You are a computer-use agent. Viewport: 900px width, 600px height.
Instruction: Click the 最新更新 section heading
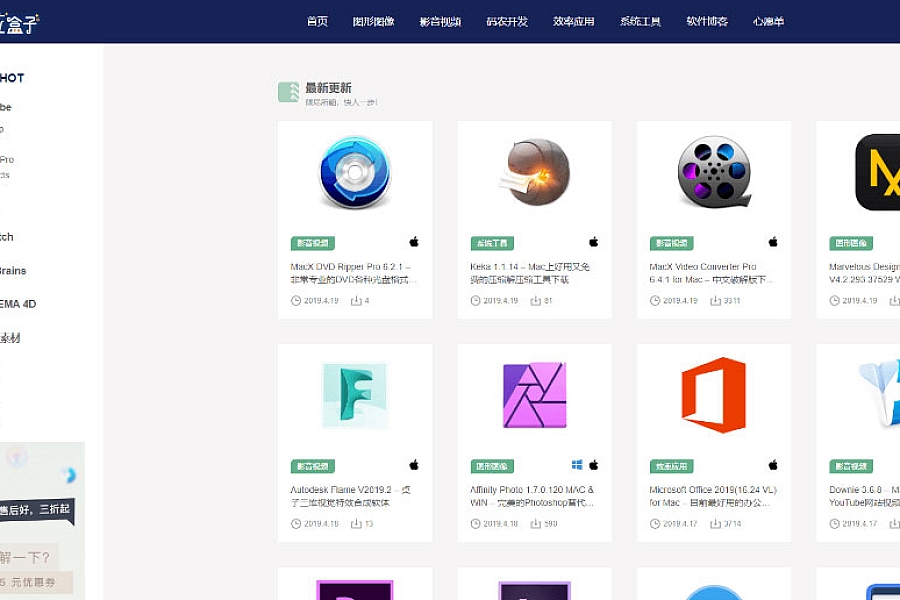[x=328, y=88]
